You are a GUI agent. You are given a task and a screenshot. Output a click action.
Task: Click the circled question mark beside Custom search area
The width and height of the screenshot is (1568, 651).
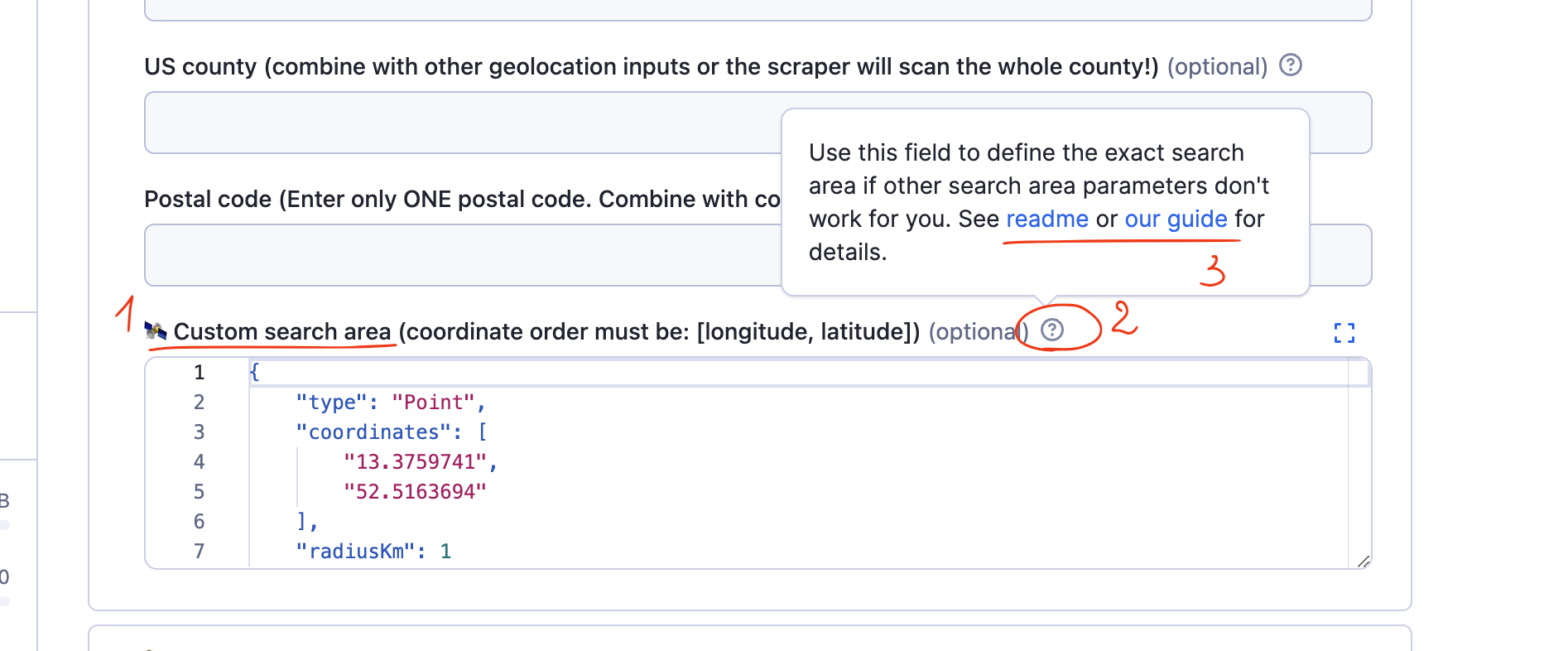tap(1054, 330)
